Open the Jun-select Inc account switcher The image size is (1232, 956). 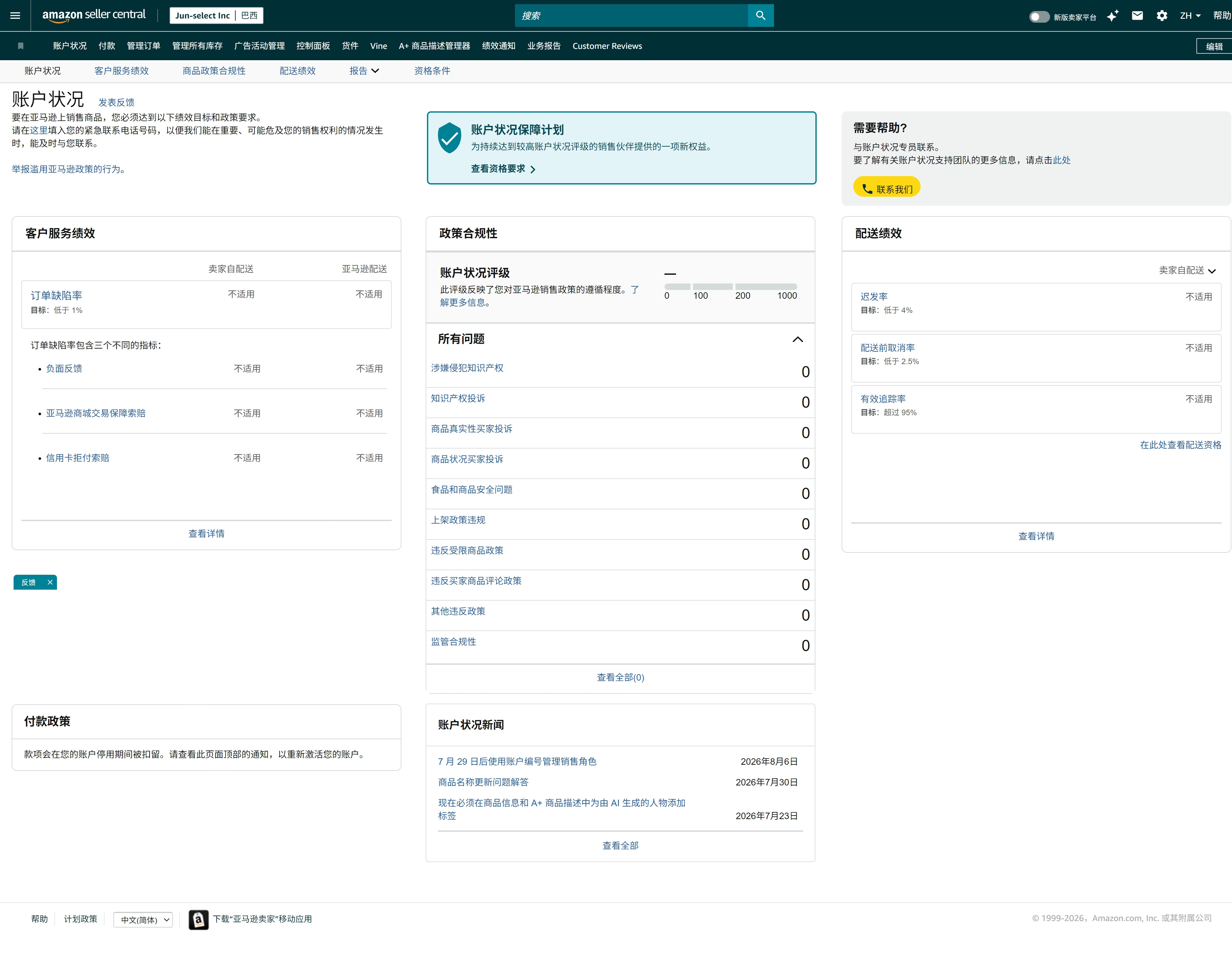click(217, 15)
